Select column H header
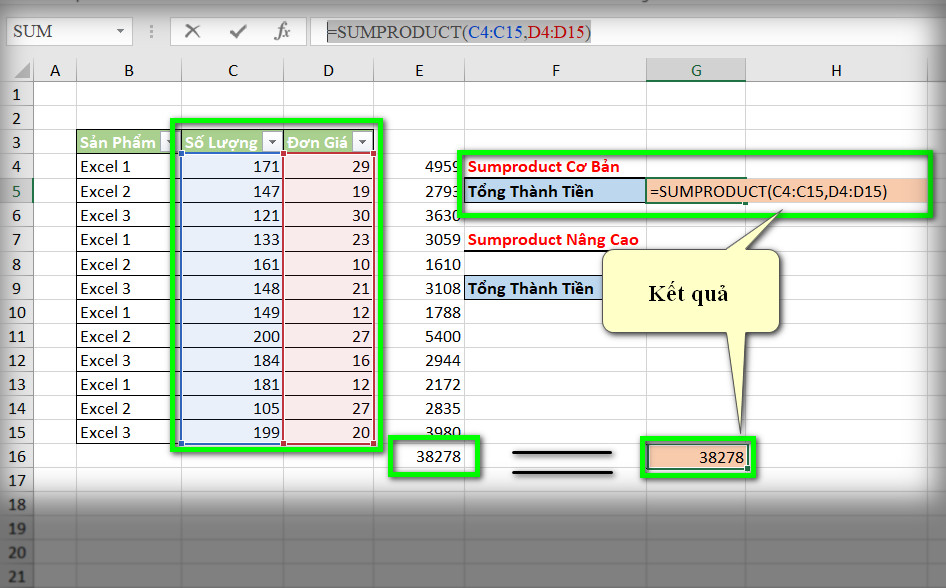 (836, 71)
